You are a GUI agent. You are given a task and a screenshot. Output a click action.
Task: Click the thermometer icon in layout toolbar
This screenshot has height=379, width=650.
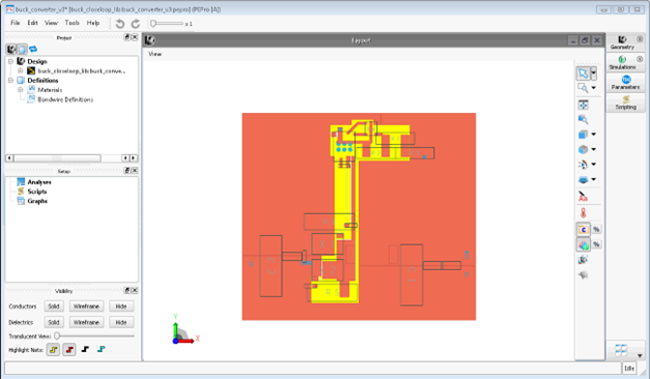583,213
